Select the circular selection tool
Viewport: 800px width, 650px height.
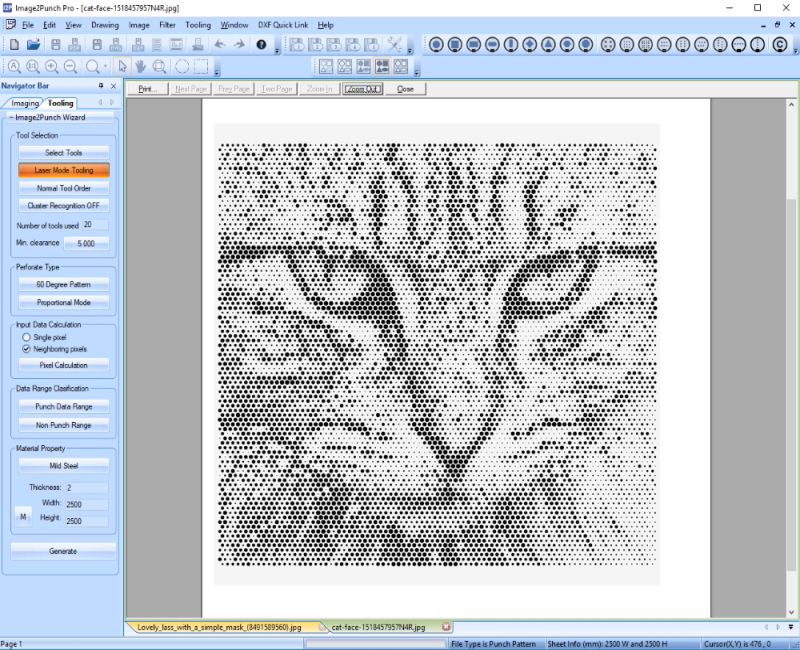(182, 66)
